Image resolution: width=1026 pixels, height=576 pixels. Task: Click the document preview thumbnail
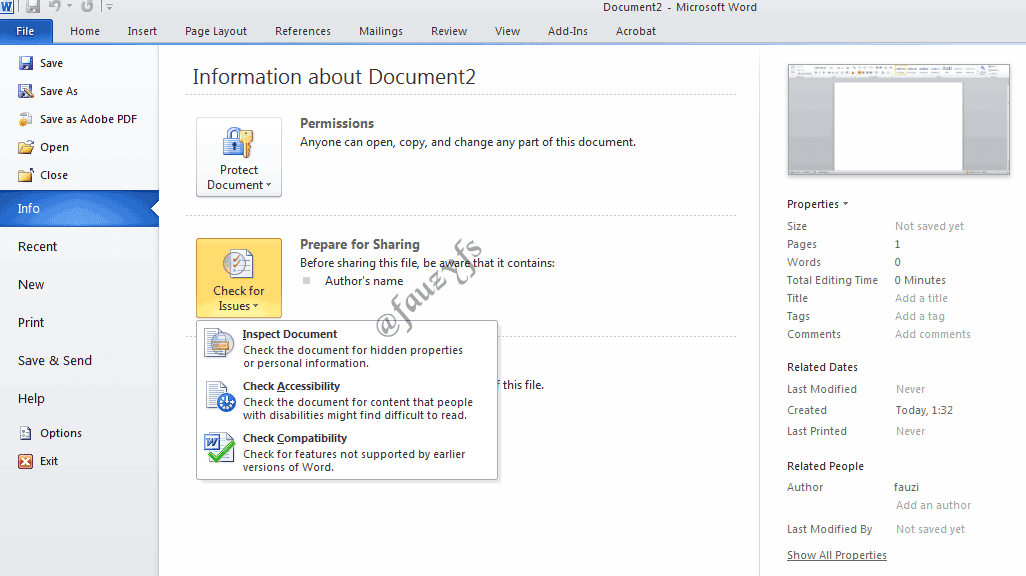(897, 118)
